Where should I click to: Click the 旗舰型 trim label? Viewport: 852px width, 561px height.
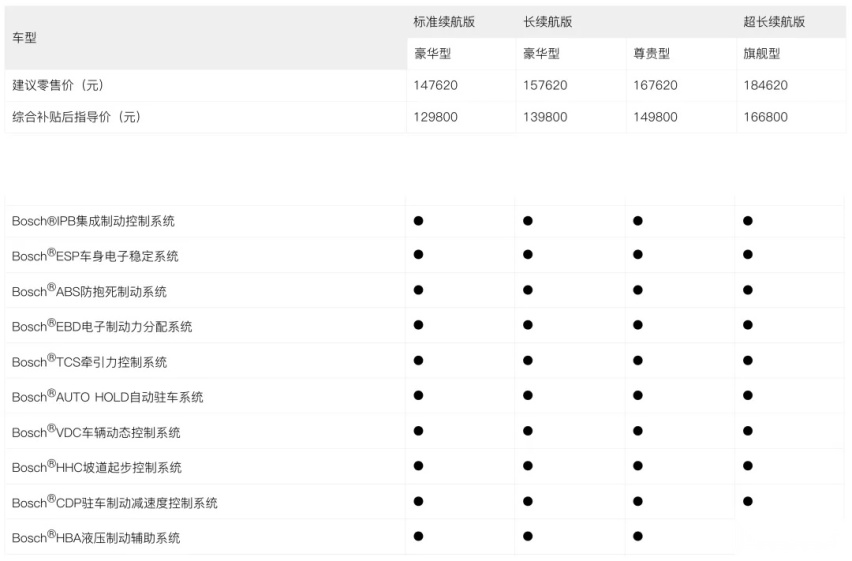(x=761, y=53)
